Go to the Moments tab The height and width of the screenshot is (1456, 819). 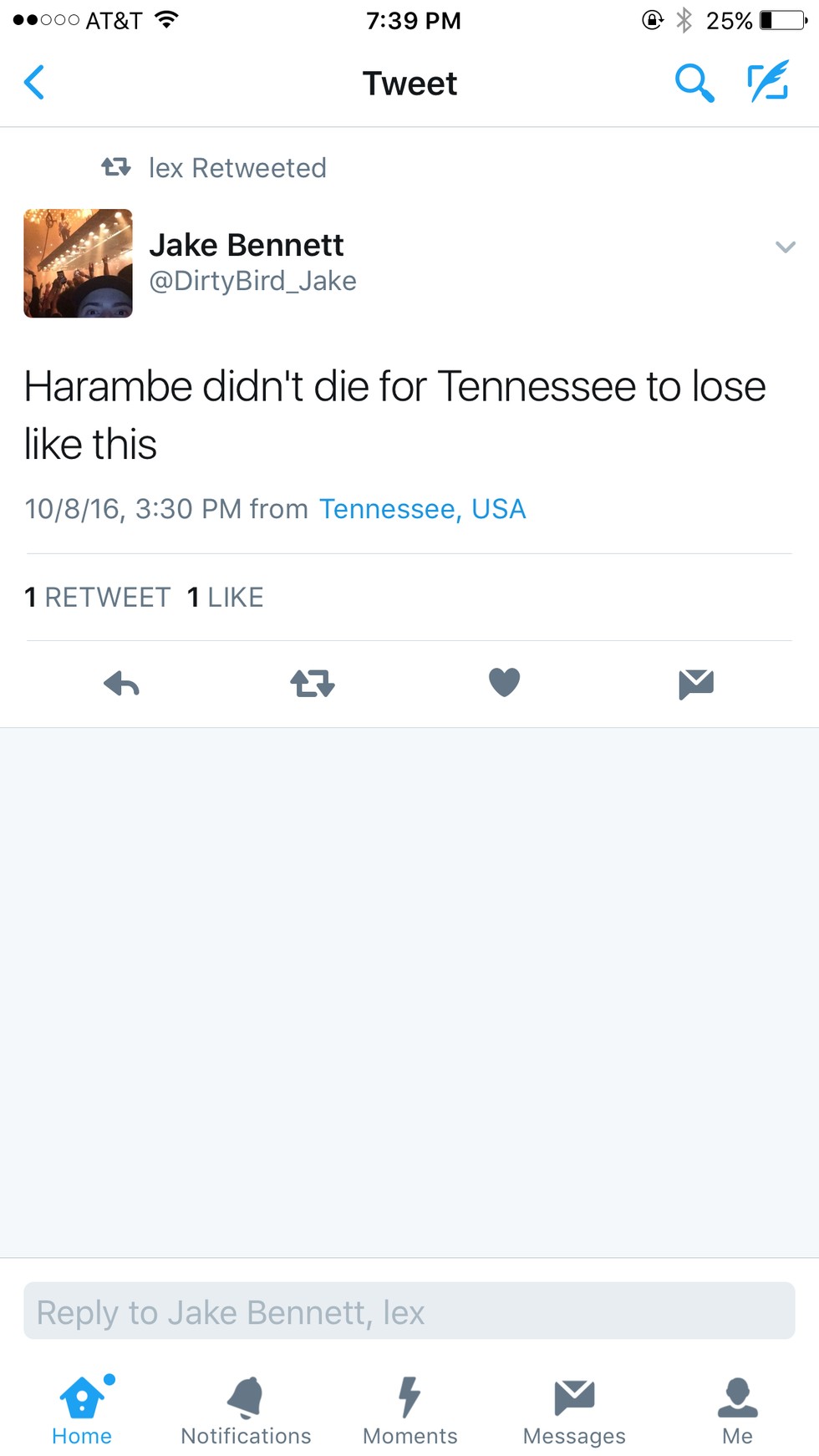tap(409, 1410)
